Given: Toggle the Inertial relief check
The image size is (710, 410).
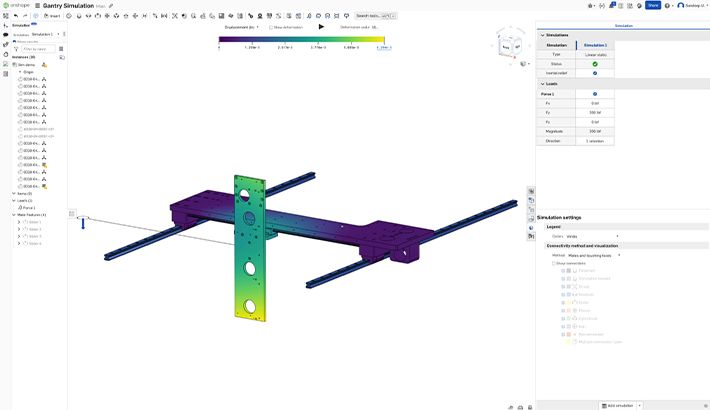Looking at the screenshot, I should pos(595,73).
